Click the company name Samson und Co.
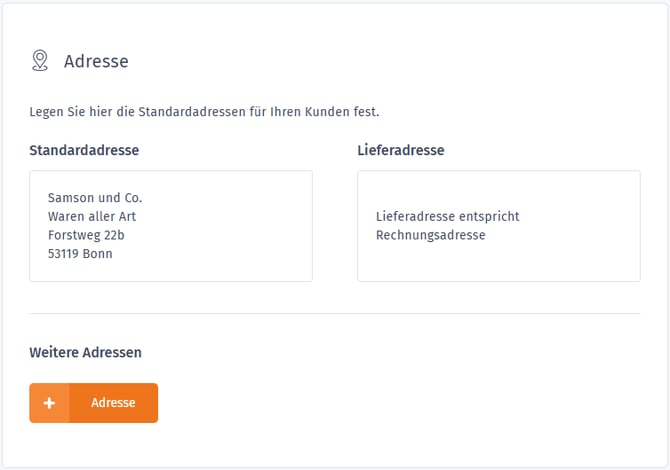This screenshot has height=470, width=670. tap(95, 198)
